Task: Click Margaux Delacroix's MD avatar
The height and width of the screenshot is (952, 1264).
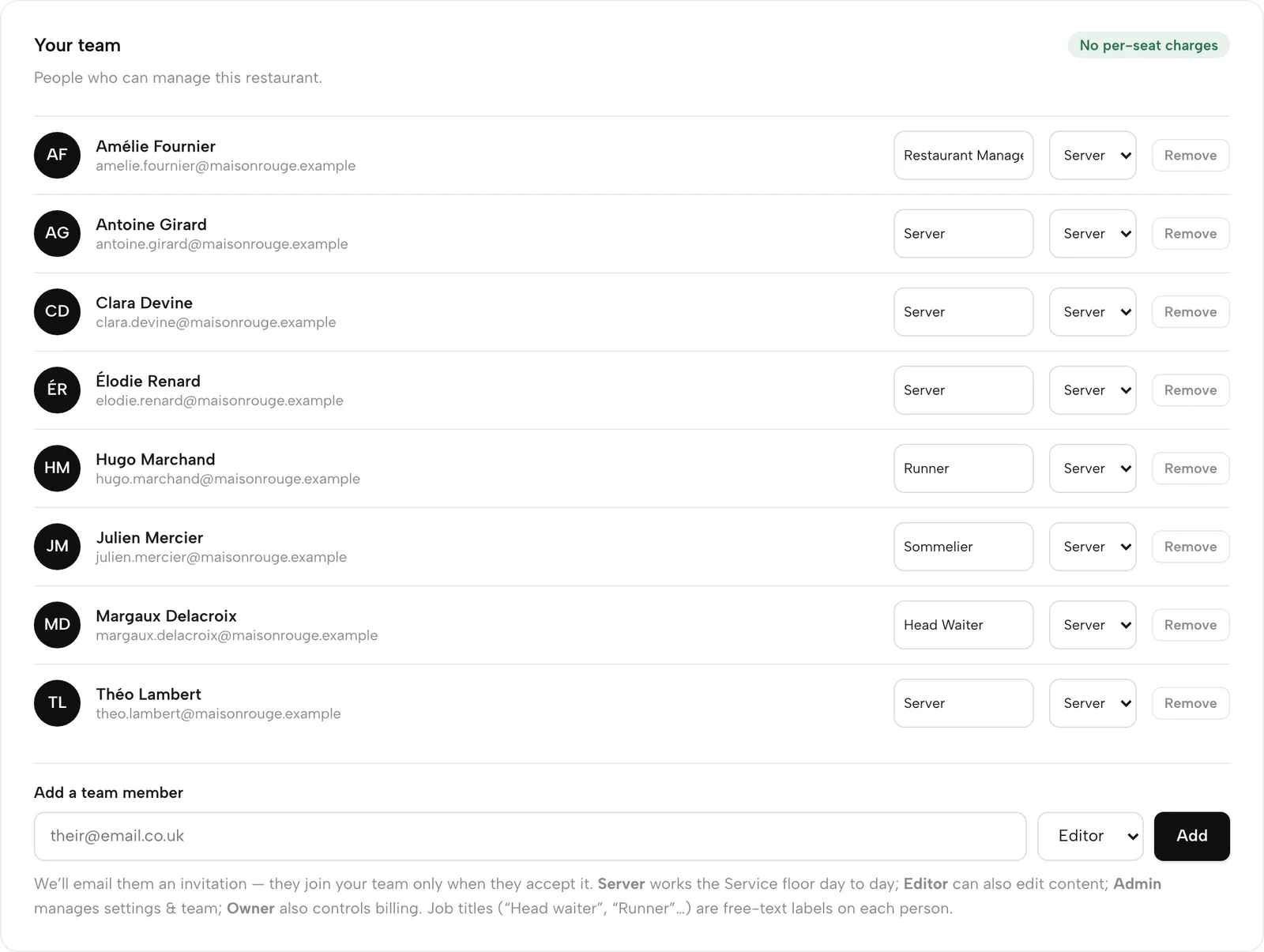Action: 57,624
